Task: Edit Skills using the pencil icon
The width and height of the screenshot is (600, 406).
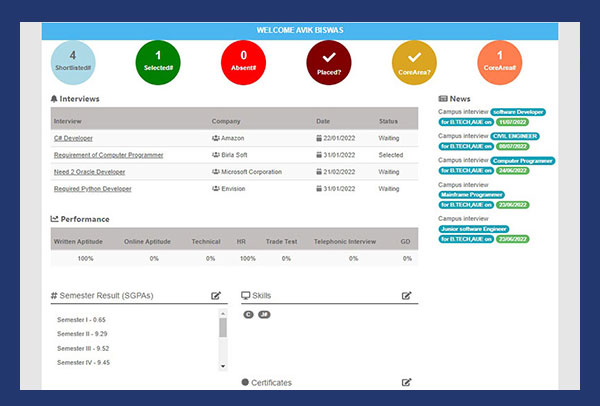Action: coord(406,296)
